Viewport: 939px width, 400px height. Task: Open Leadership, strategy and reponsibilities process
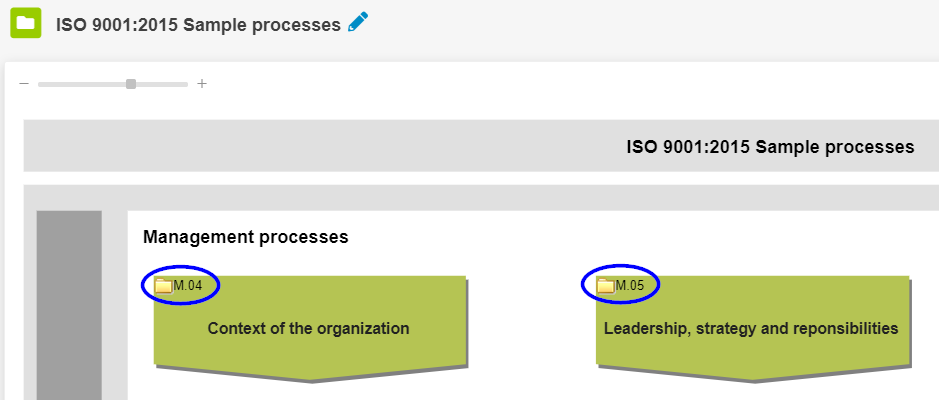pyautogui.click(x=751, y=328)
